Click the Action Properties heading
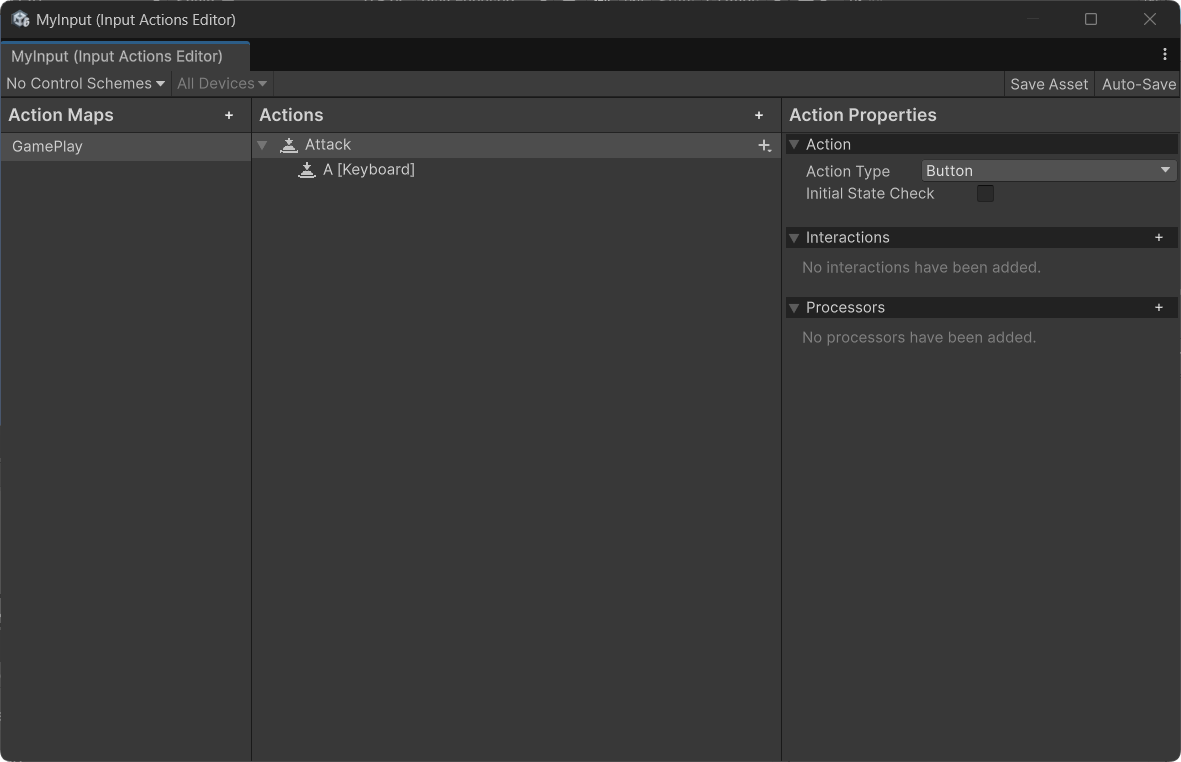Viewport: 1181px width, 762px height. tap(862, 115)
